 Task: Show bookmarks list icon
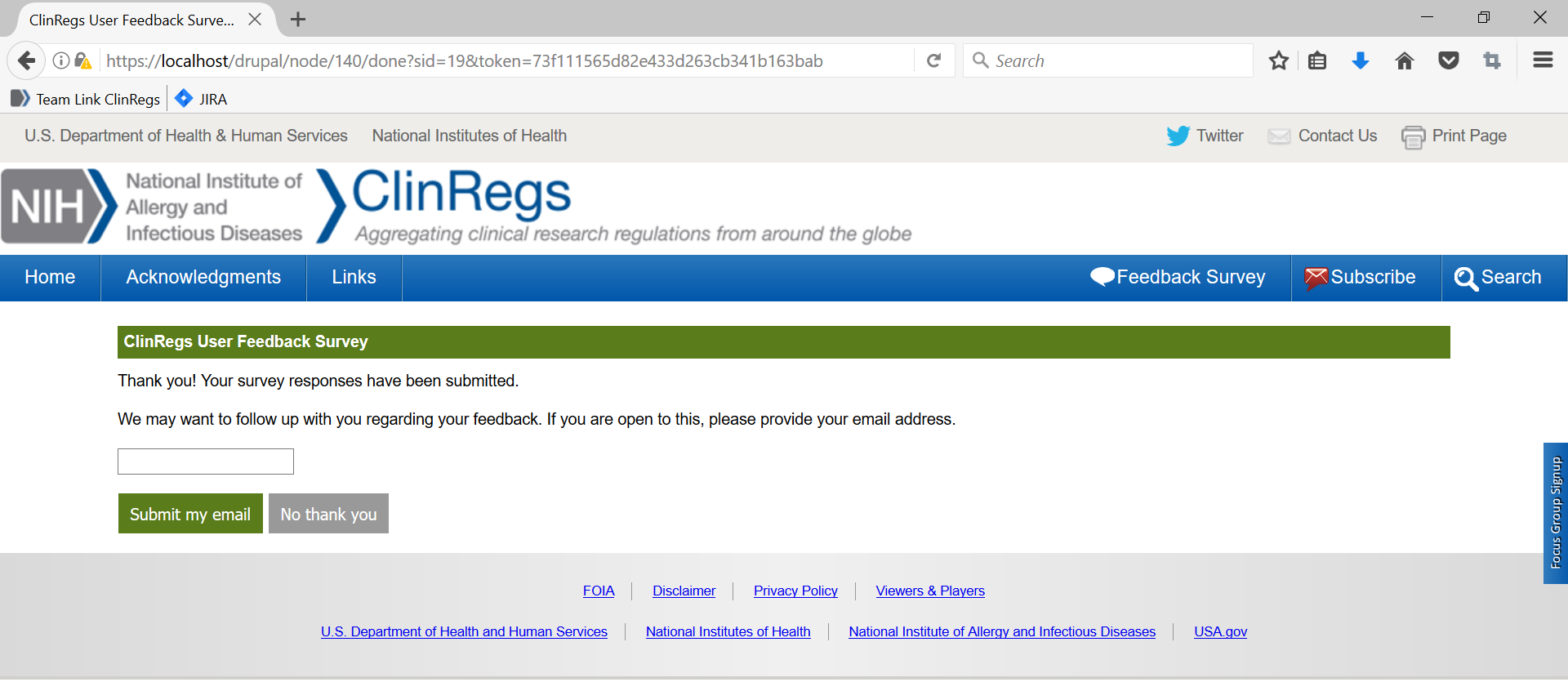coord(1317,60)
